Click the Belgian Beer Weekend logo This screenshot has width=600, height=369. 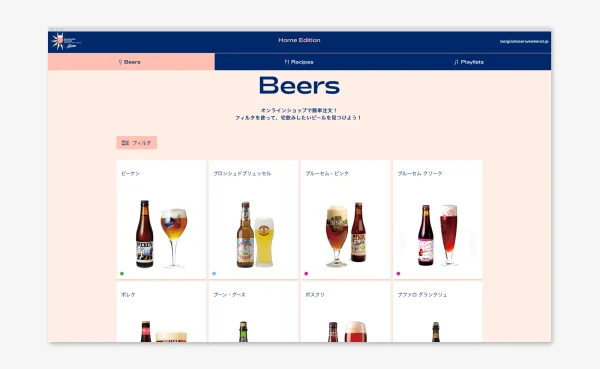[x=65, y=41]
